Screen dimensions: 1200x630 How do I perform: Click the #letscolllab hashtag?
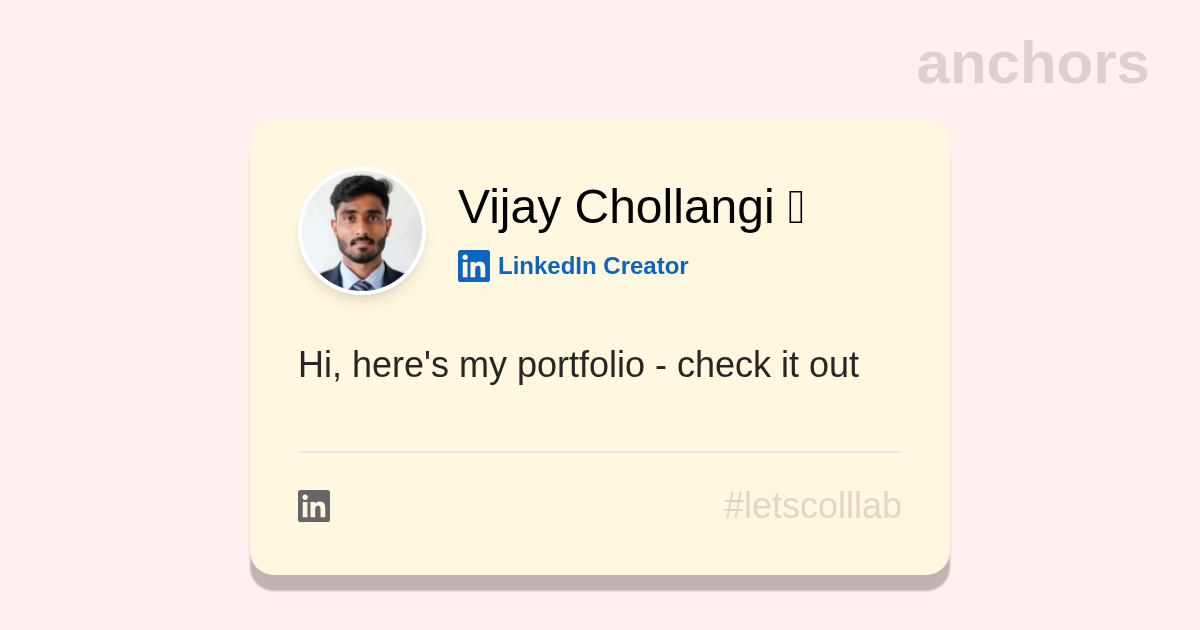click(812, 506)
